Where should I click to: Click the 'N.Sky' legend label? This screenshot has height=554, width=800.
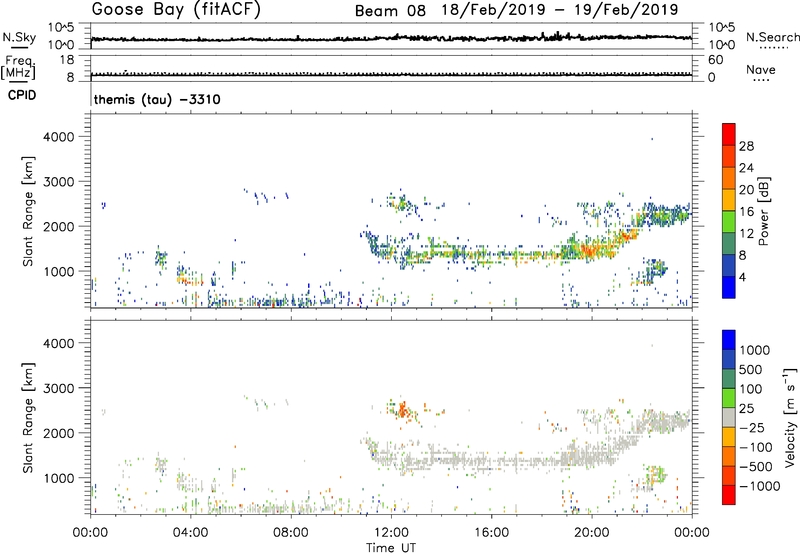click(x=19, y=38)
